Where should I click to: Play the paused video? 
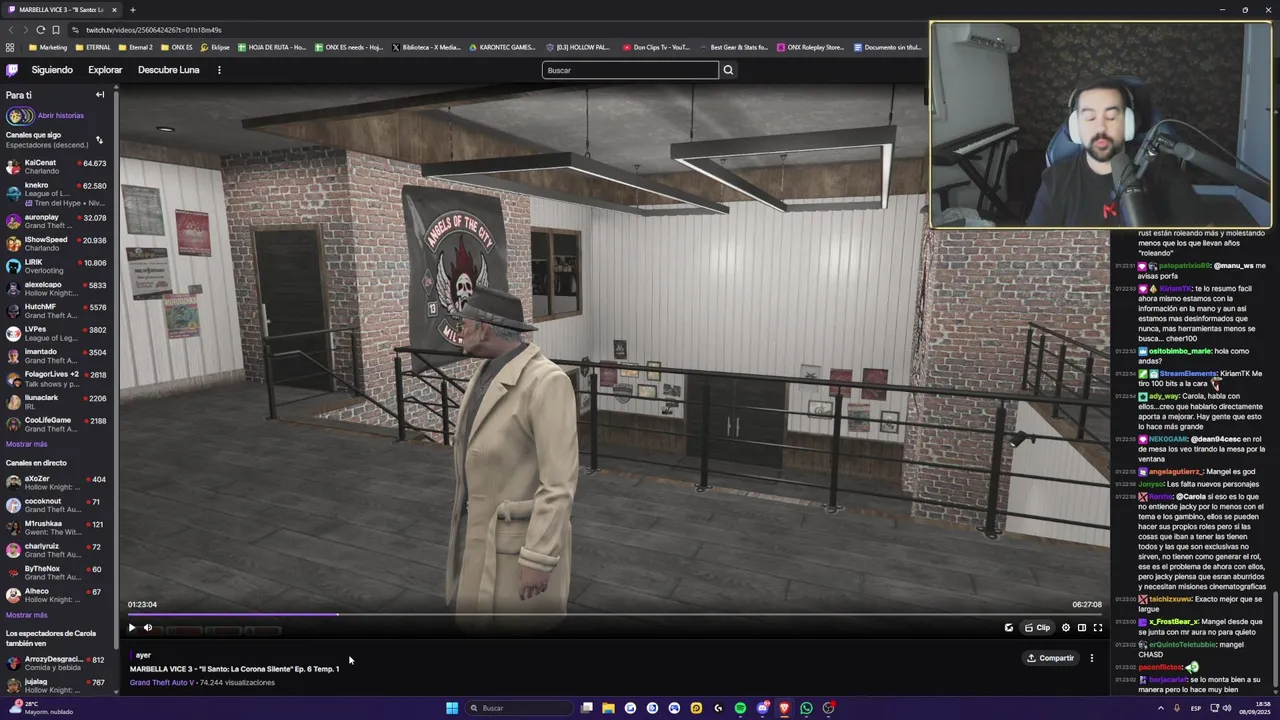pyautogui.click(x=131, y=628)
